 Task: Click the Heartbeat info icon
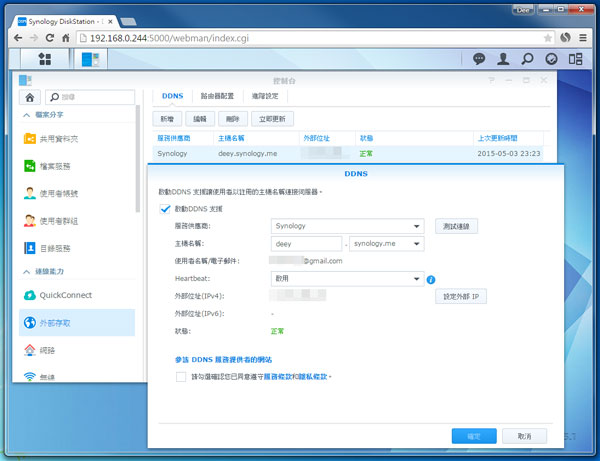pos(430,279)
